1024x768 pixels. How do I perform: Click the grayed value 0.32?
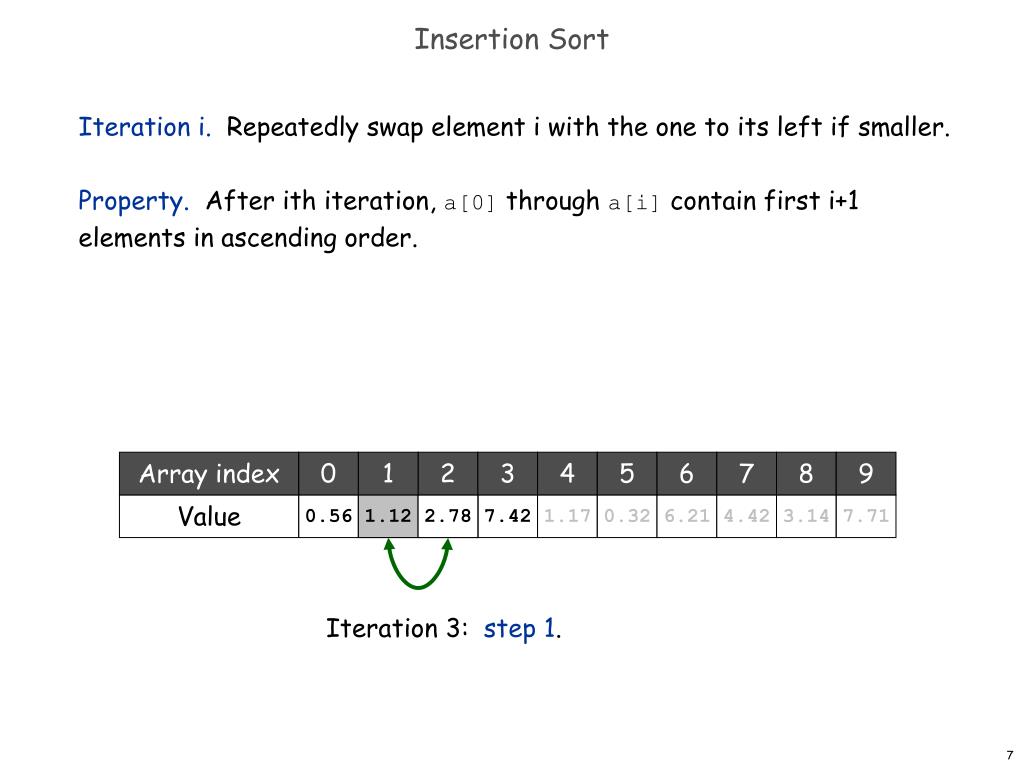627,516
